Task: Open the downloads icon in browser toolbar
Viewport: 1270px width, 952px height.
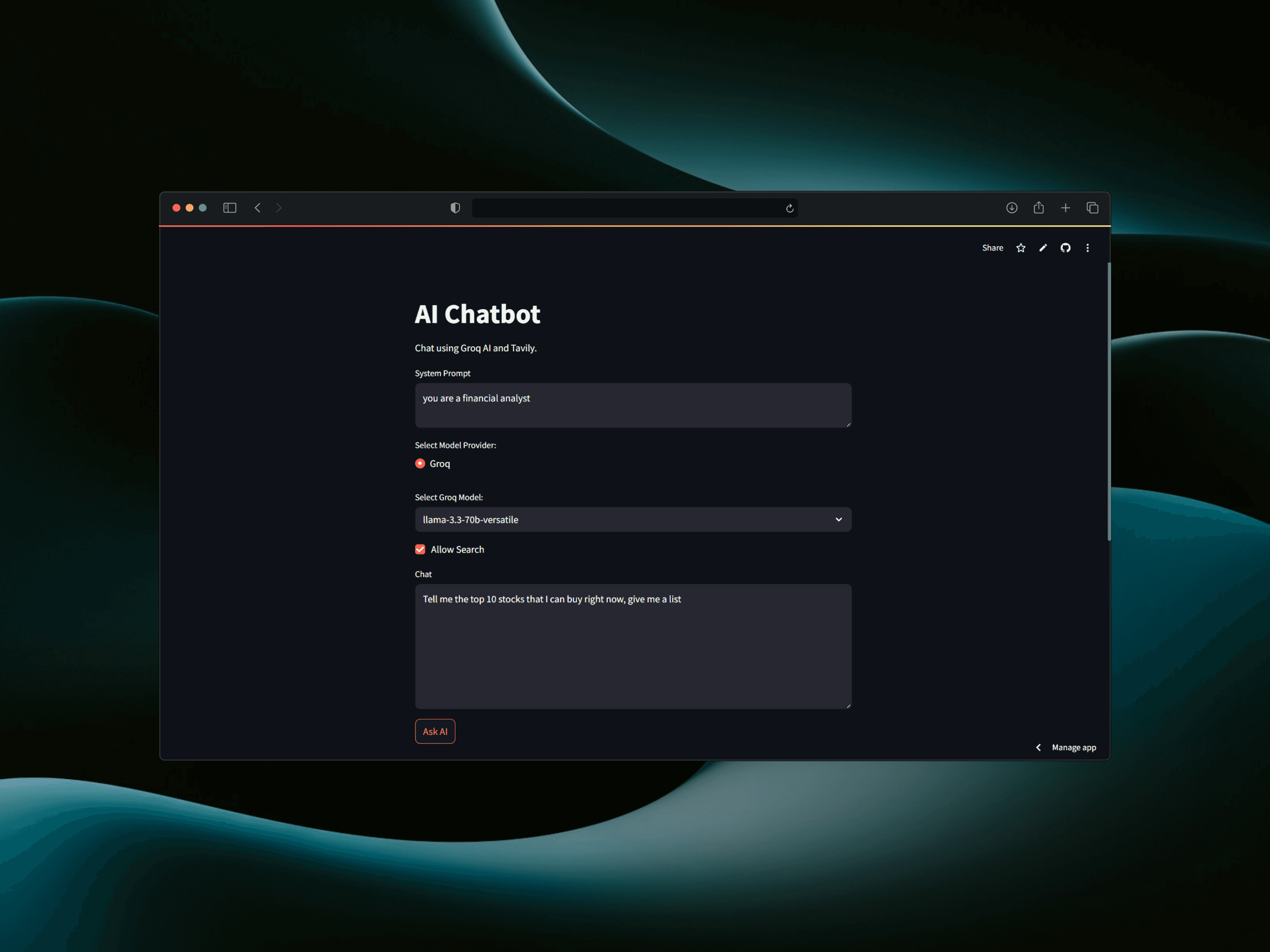Action: [1011, 208]
